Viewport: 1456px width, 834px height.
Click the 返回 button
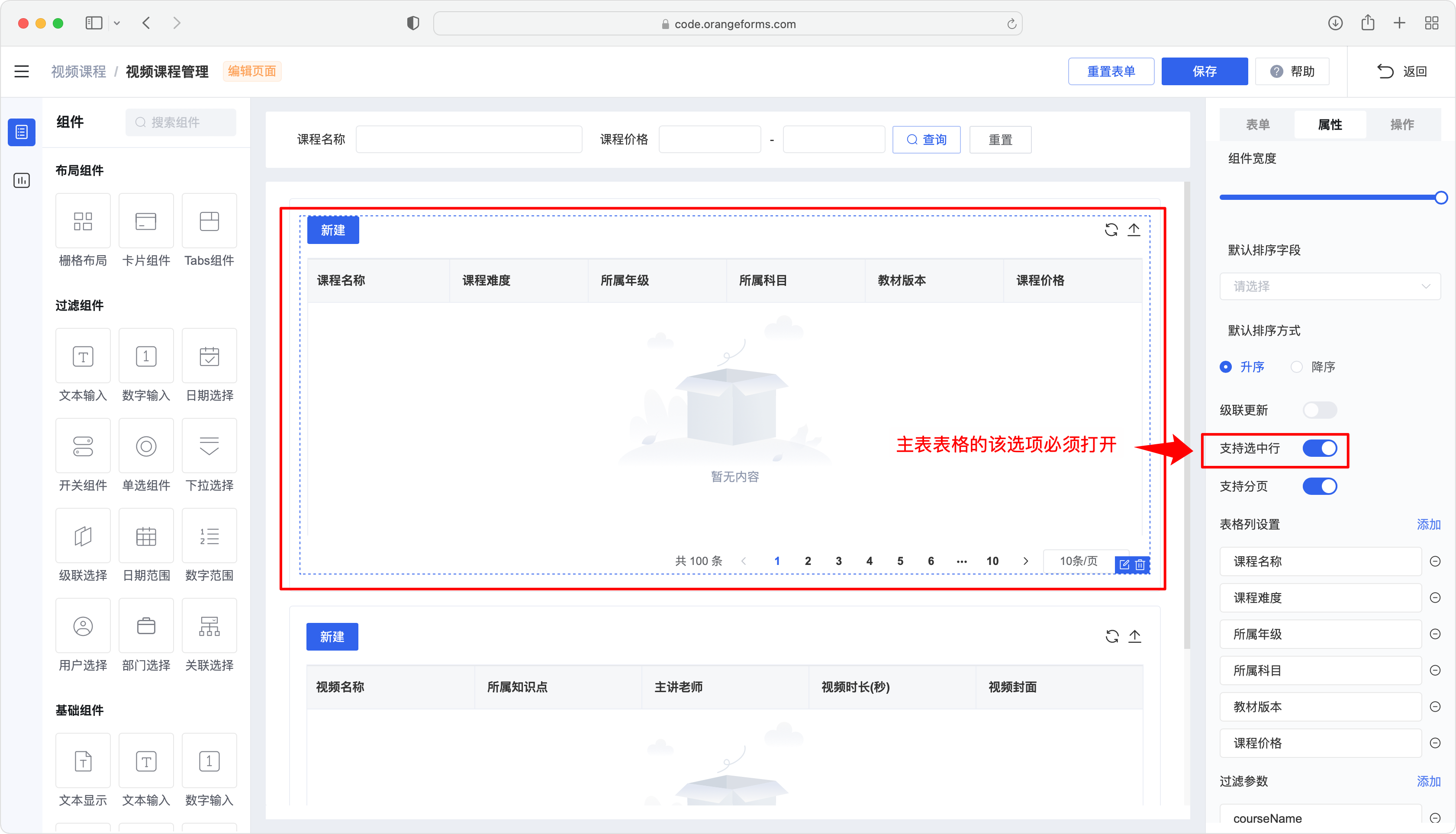tap(1401, 72)
